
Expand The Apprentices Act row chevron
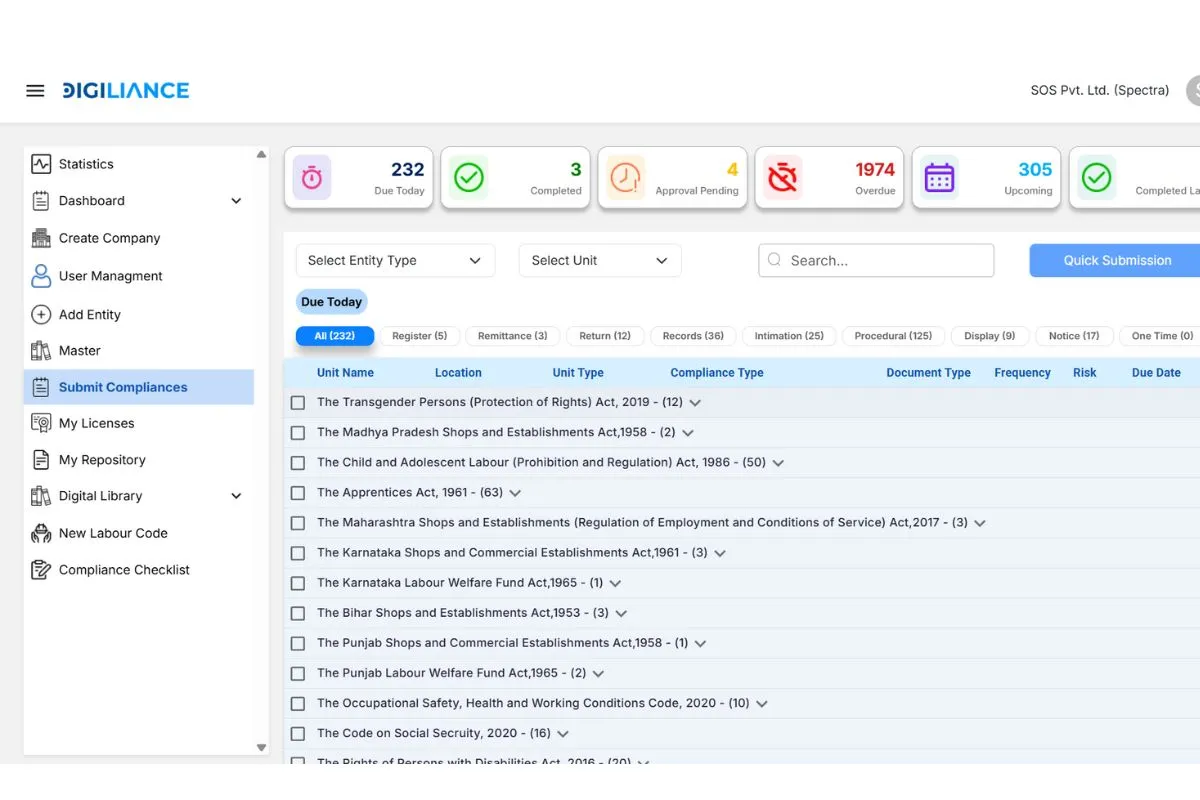tap(515, 493)
